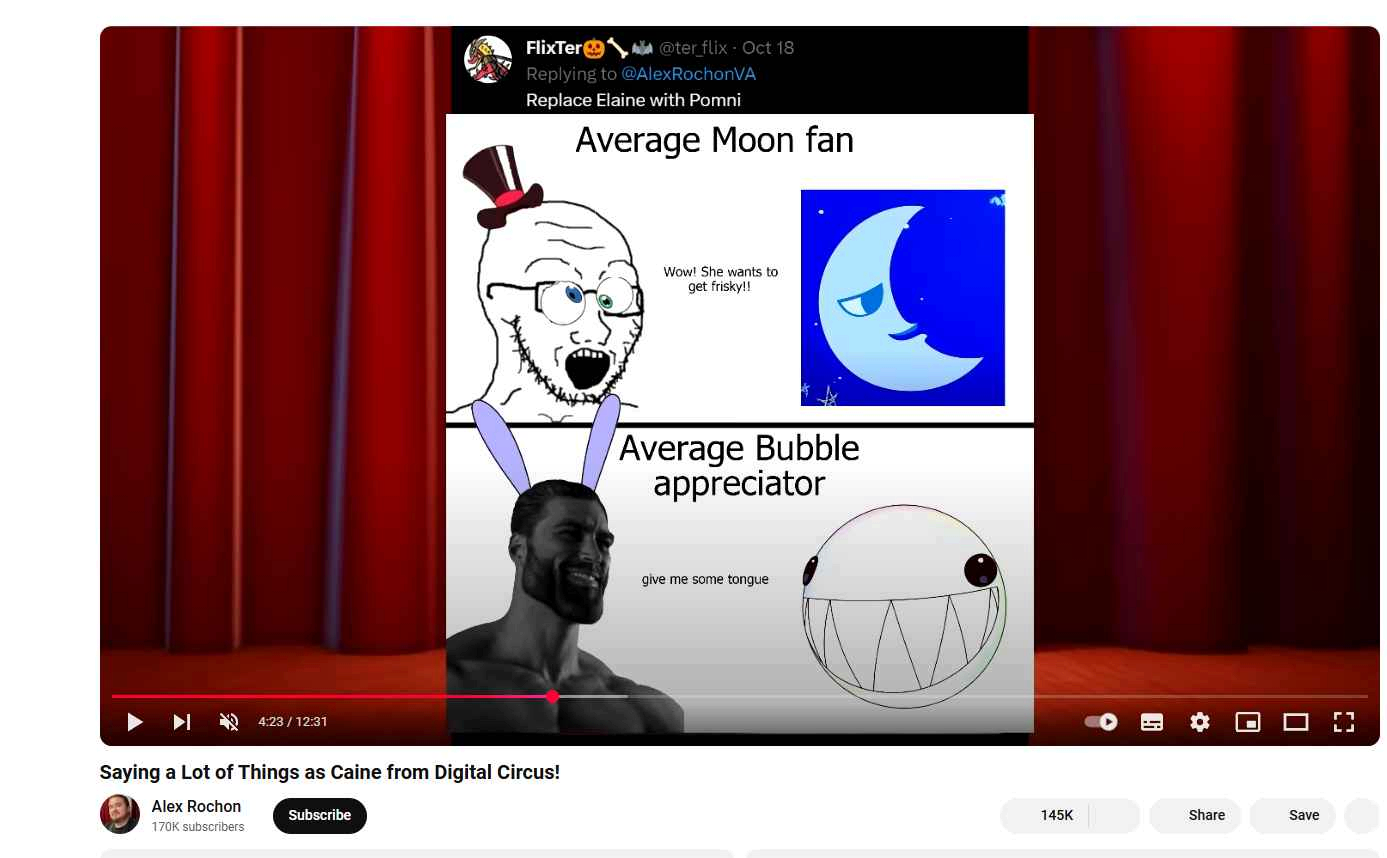Turn on subtitles/closed captions

[x=1152, y=722]
